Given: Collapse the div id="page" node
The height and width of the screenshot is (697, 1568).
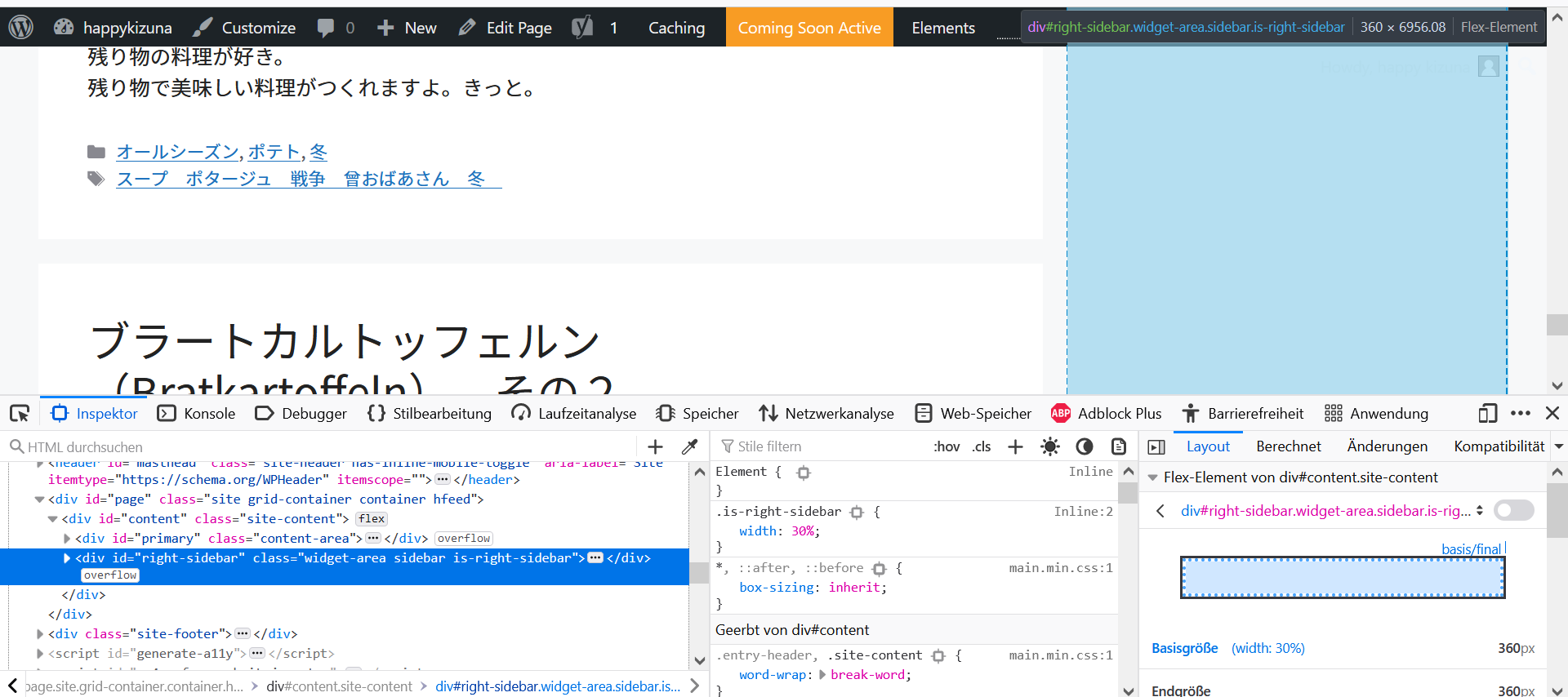Looking at the screenshot, I should click(x=39, y=499).
